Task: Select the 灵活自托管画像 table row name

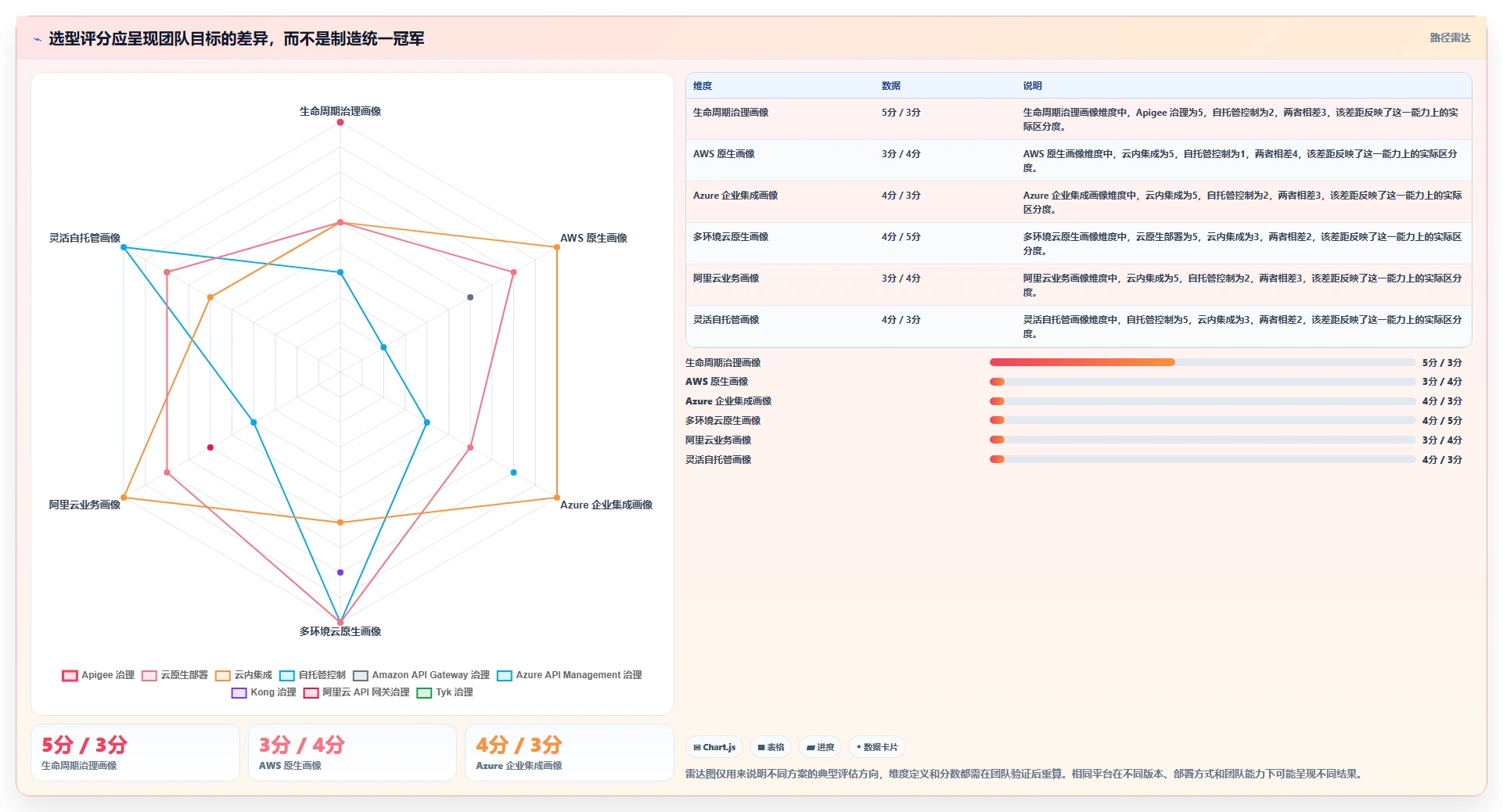Action: pyautogui.click(x=726, y=320)
